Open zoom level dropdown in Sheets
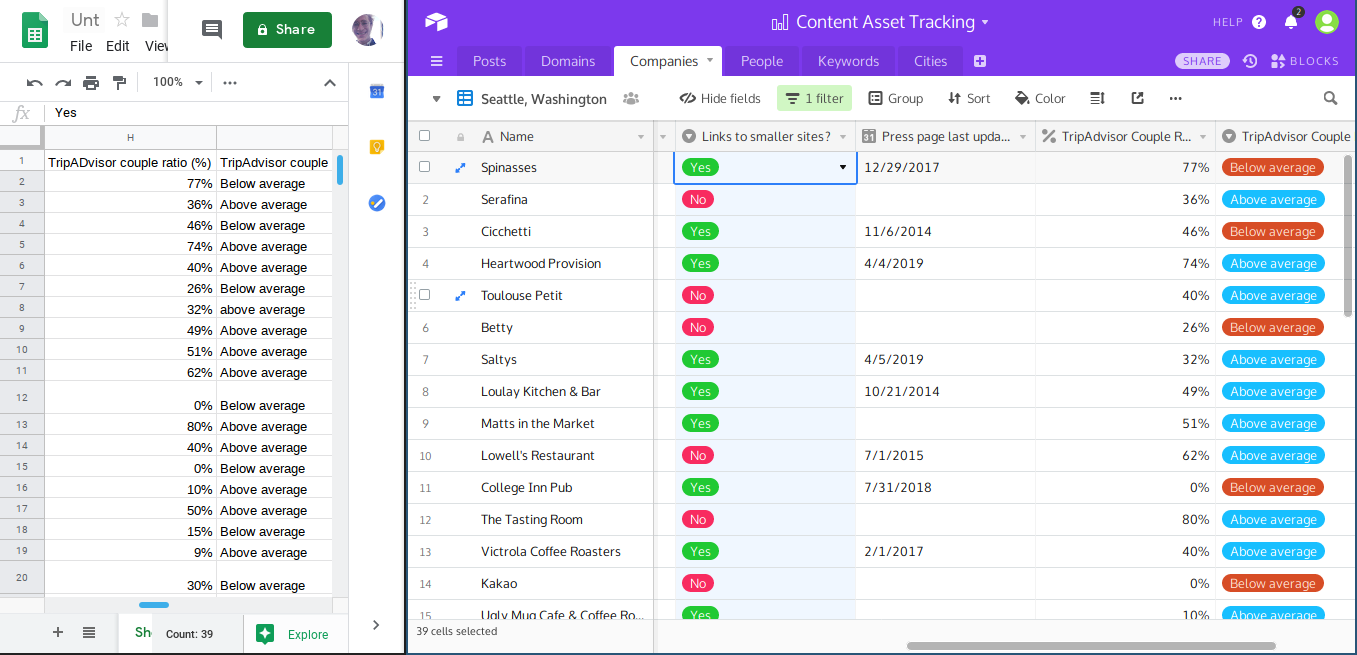Image resolution: width=1357 pixels, height=655 pixels. point(177,82)
